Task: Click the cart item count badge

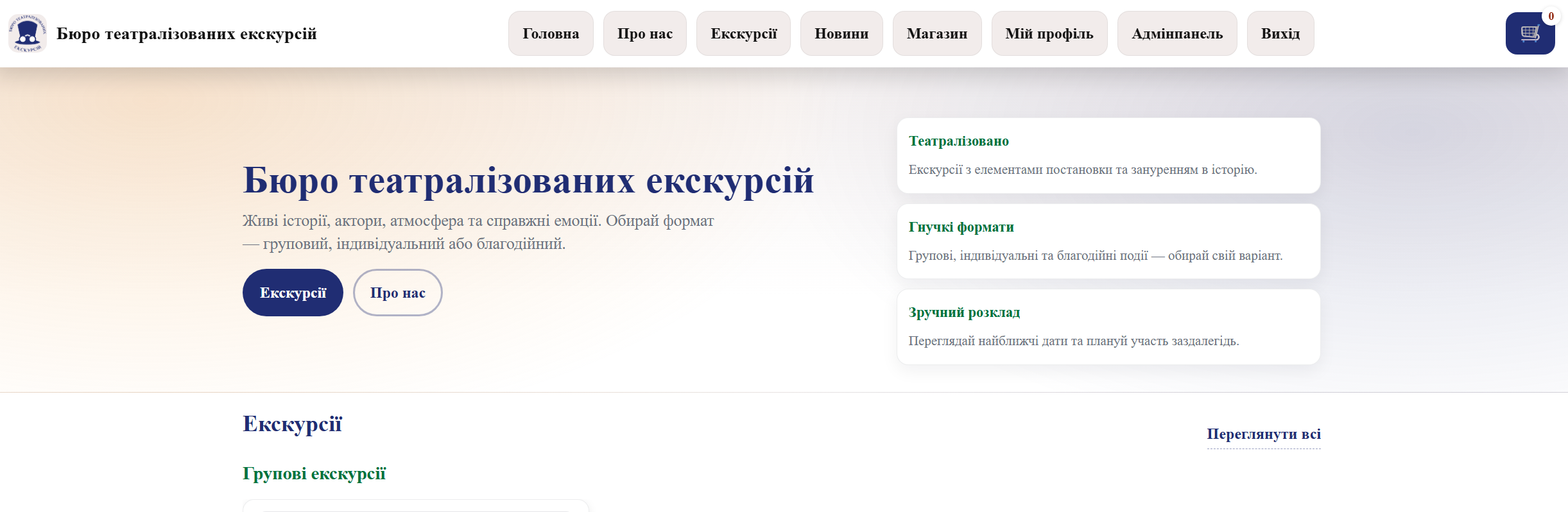Action: [x=1551, y=16]
